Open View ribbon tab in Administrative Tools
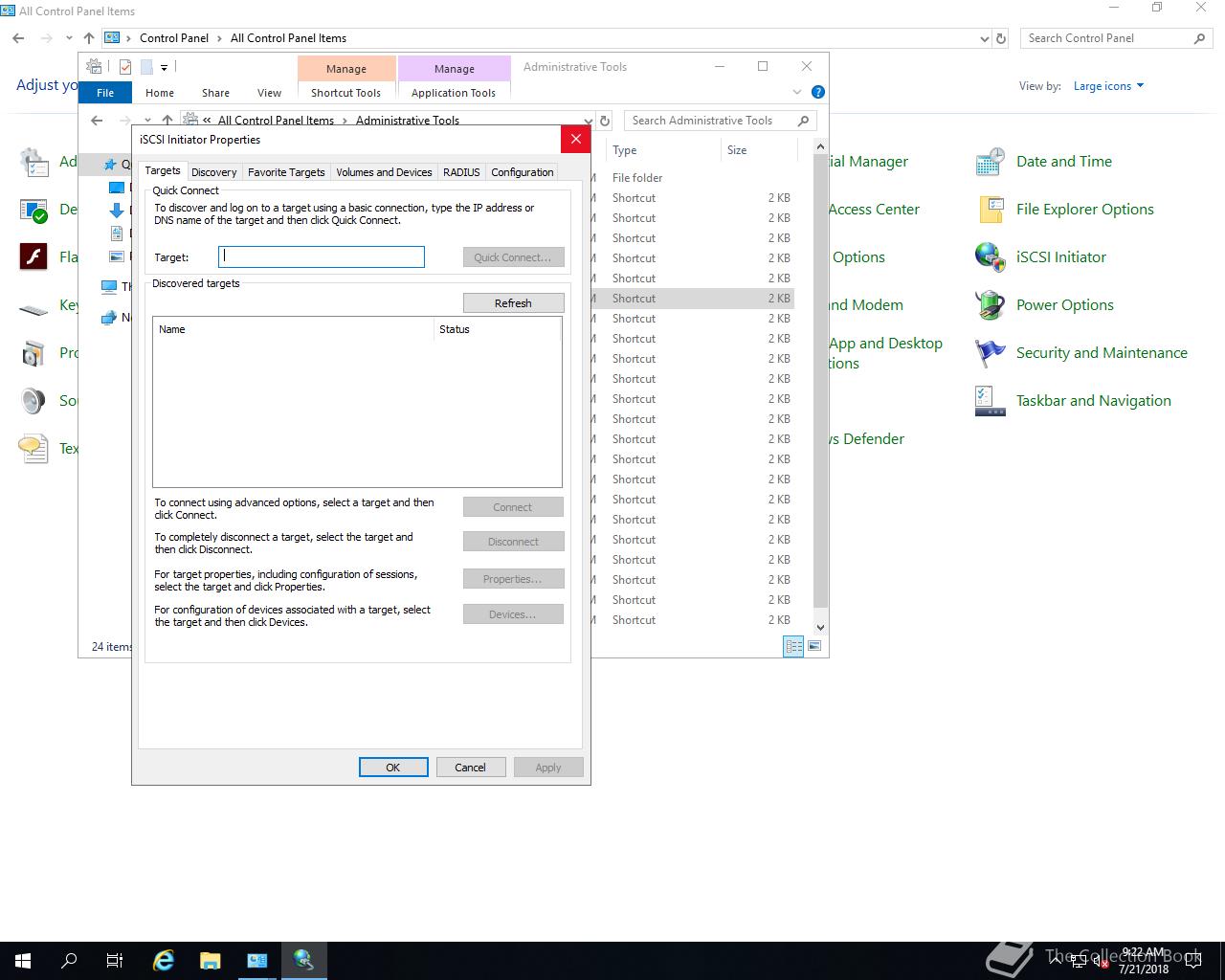1225x980 pixels. pyautogui.click(x=269, y=93)
